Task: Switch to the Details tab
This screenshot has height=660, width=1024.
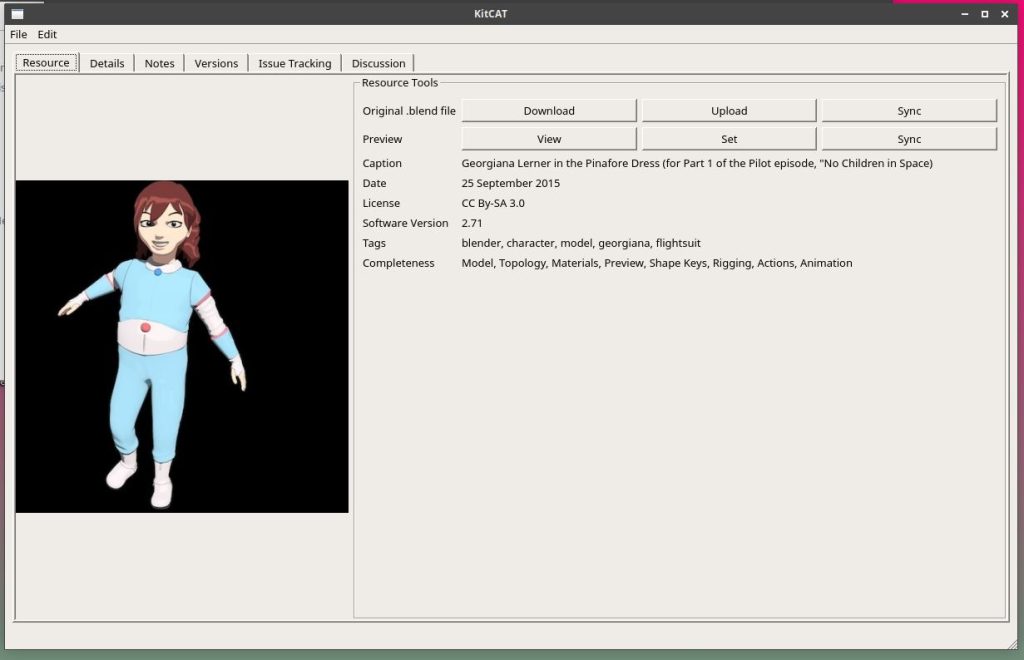Action: [x=106, y=62]
